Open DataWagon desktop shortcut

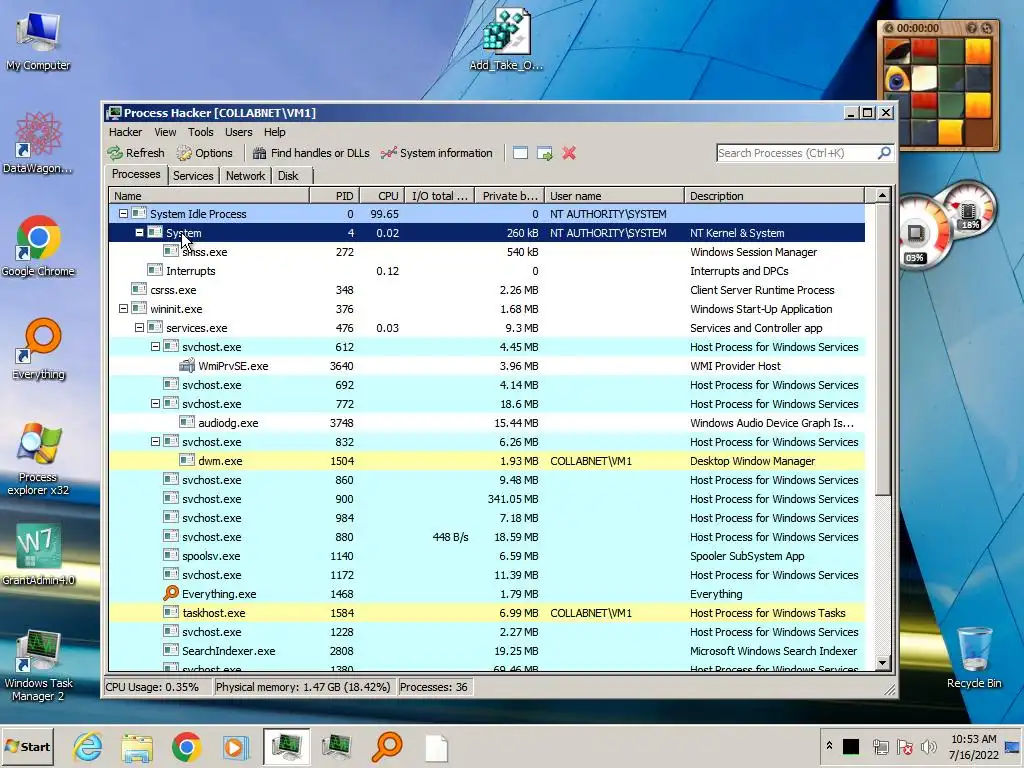point(38,143)
